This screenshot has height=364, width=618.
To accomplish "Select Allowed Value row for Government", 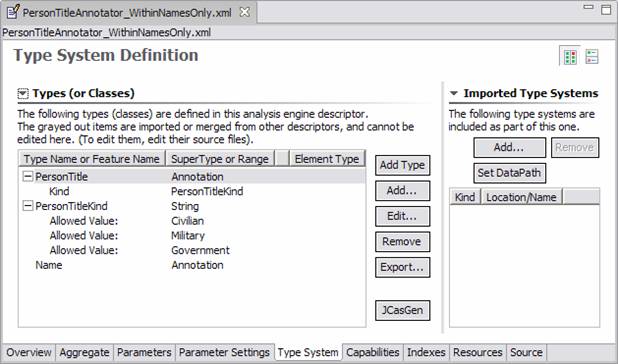I will click(192, 251).
